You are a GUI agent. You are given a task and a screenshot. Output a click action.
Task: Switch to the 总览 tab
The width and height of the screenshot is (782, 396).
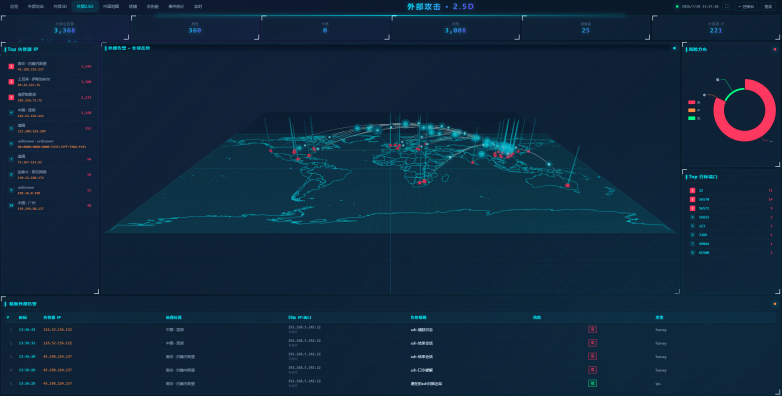[14, 6]
